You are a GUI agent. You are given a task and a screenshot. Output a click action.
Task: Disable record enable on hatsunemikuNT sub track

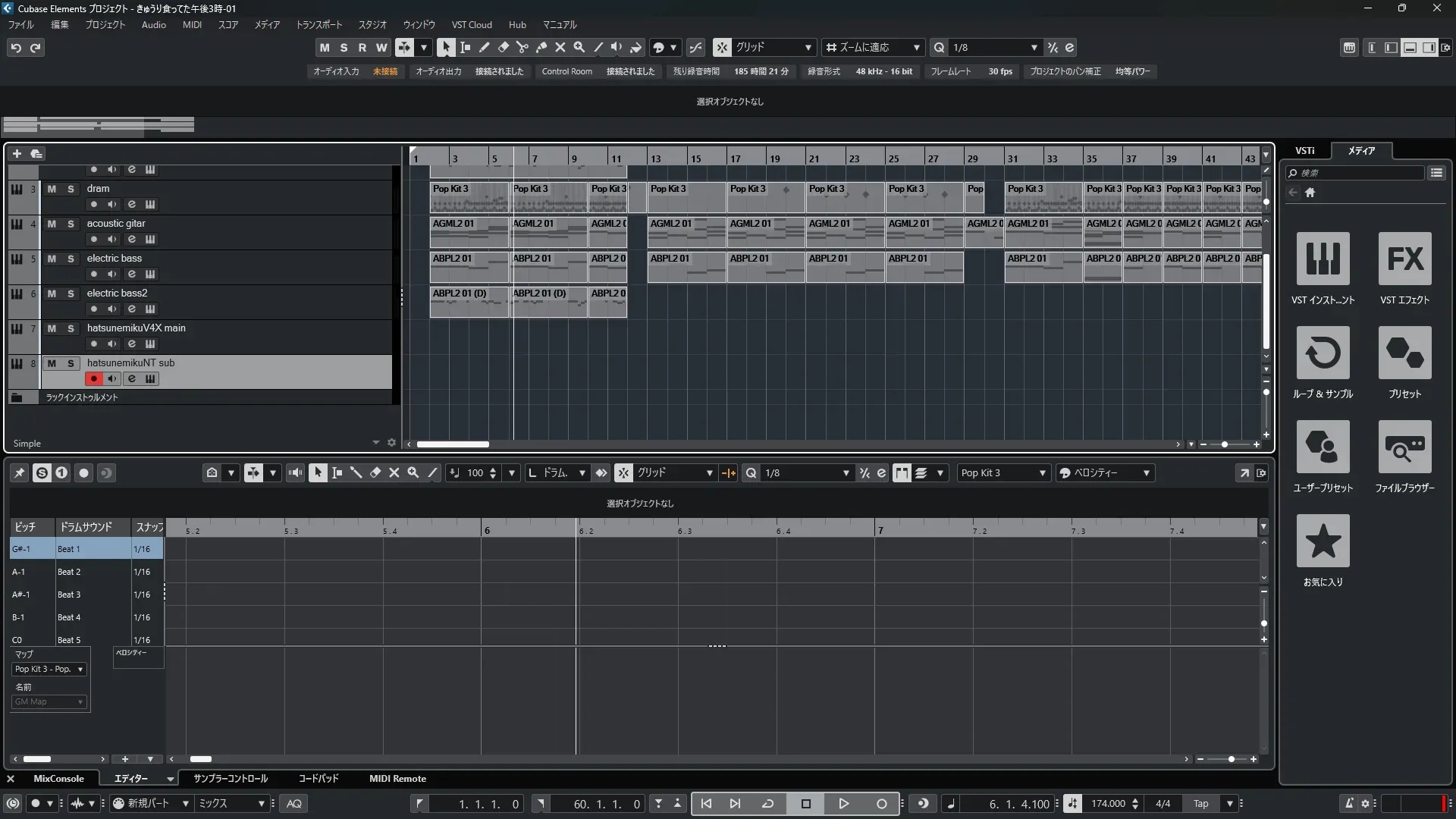click(93, 378)
